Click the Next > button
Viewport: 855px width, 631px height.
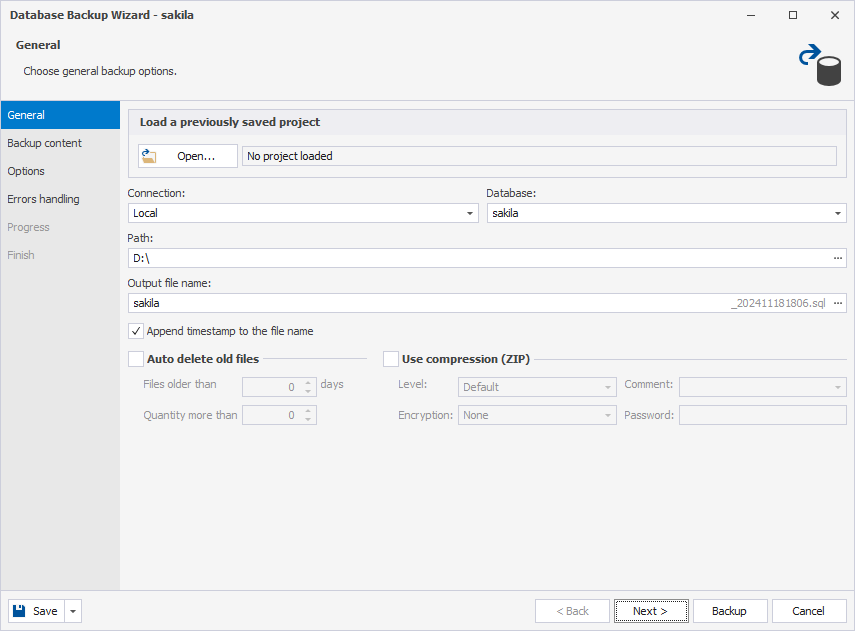pos(651,611)
